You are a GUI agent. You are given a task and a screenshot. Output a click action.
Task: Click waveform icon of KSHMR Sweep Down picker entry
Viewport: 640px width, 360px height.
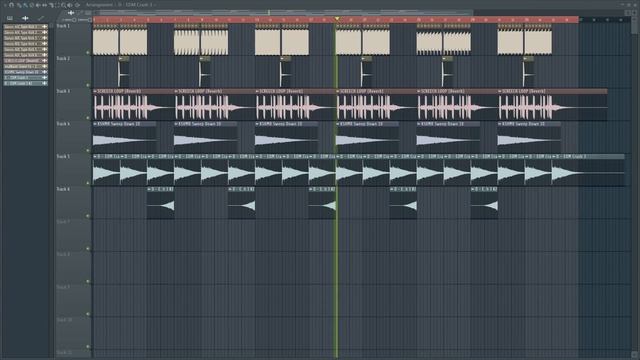click(x=44, y=72)
